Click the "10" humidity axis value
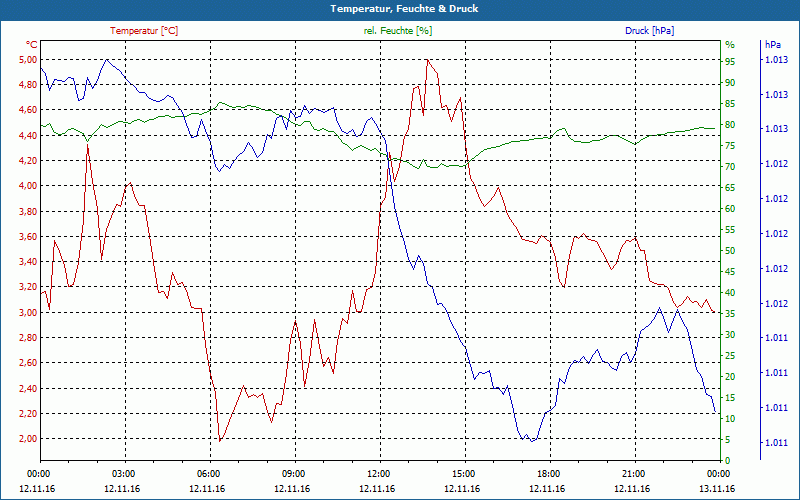Screen dimensions: 800x500 point(730,419)
